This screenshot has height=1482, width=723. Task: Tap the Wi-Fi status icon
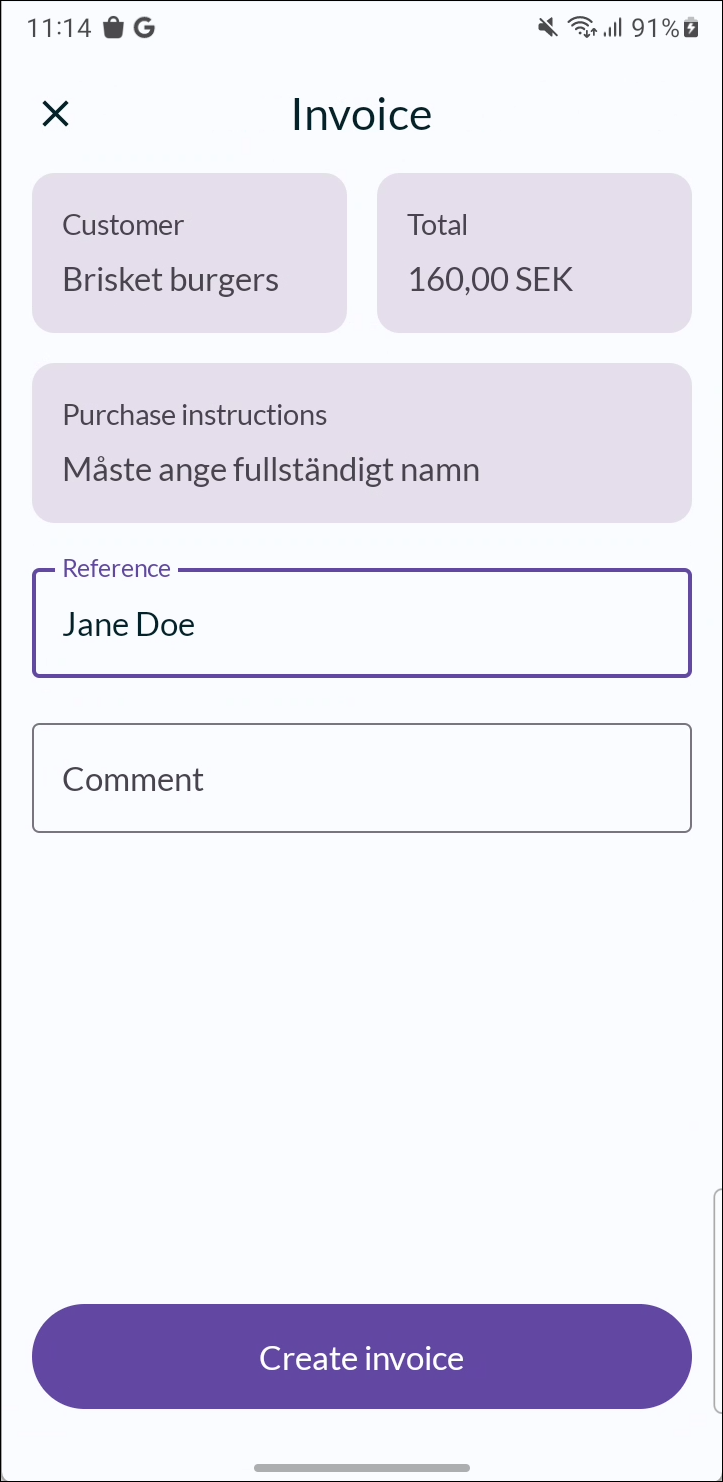[x=581, y=28]
